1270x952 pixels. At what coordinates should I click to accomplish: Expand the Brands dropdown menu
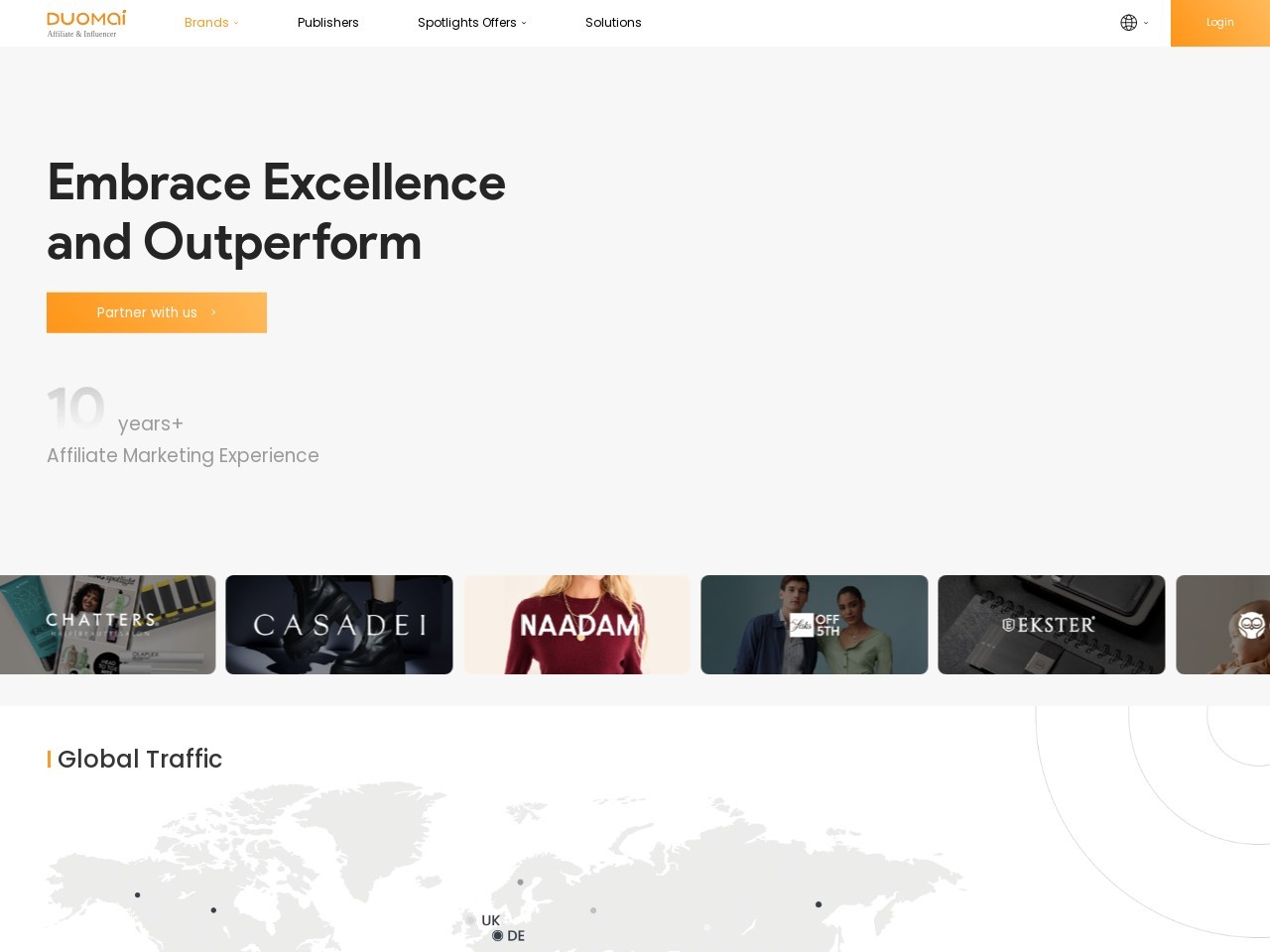click(210, 23)
